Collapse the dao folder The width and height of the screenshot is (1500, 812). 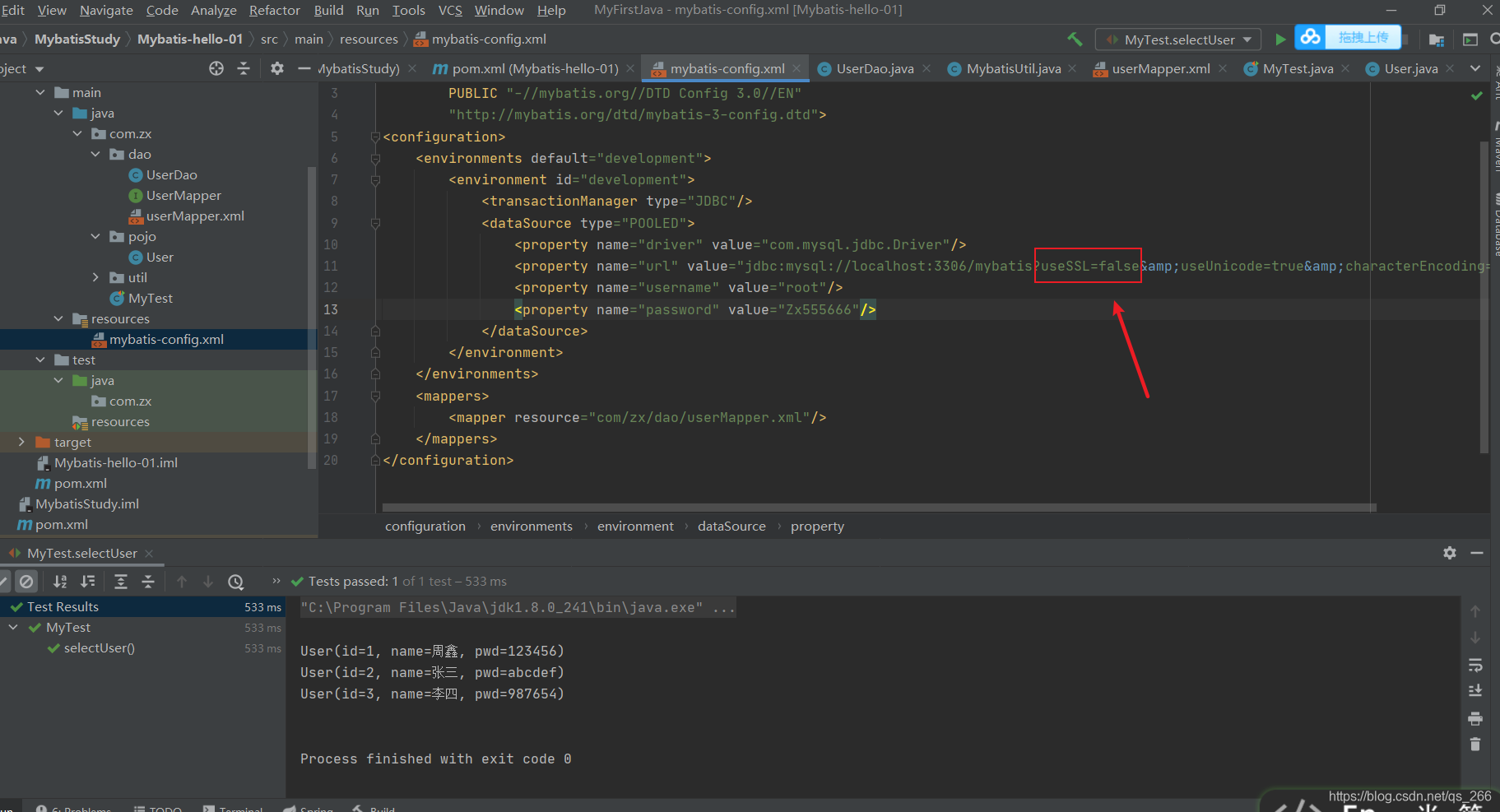point(95,154)
